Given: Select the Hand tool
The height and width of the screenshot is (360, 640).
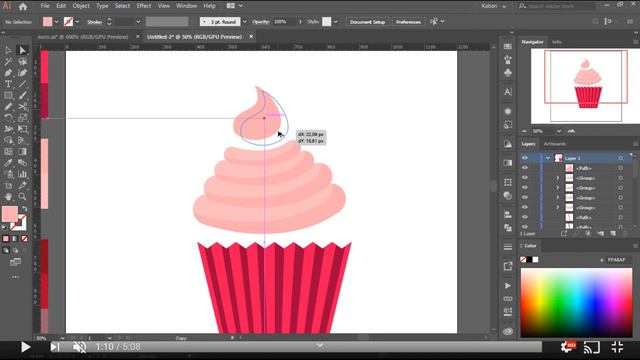Looking at the screenshot, I should click(8, 197).
